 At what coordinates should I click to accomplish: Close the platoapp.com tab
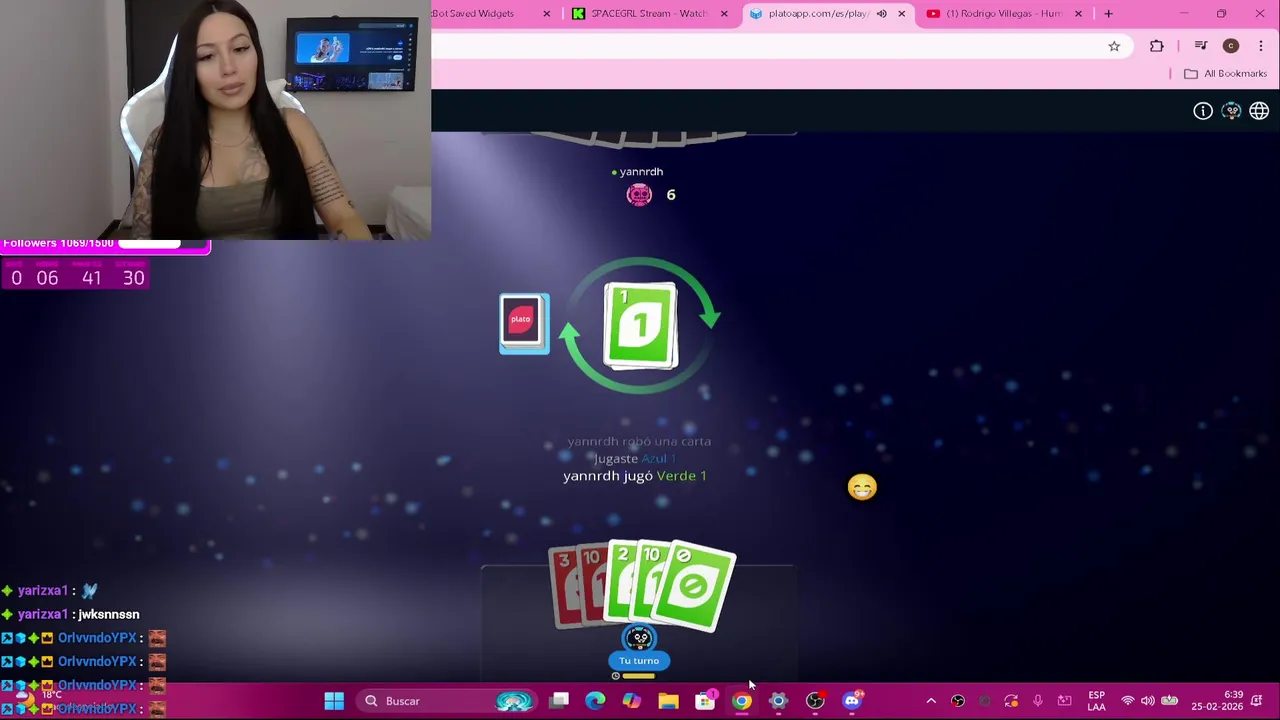click(902, 13)
